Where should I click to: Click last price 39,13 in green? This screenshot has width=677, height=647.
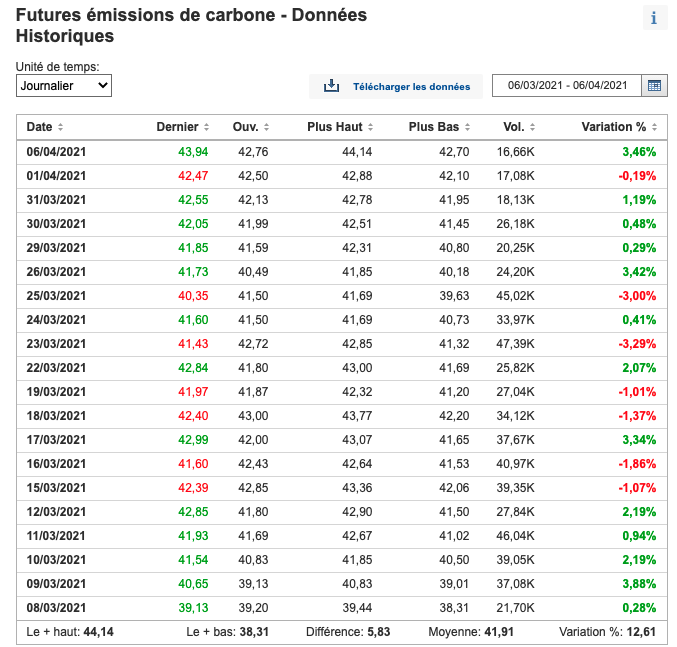coord(193,608)
